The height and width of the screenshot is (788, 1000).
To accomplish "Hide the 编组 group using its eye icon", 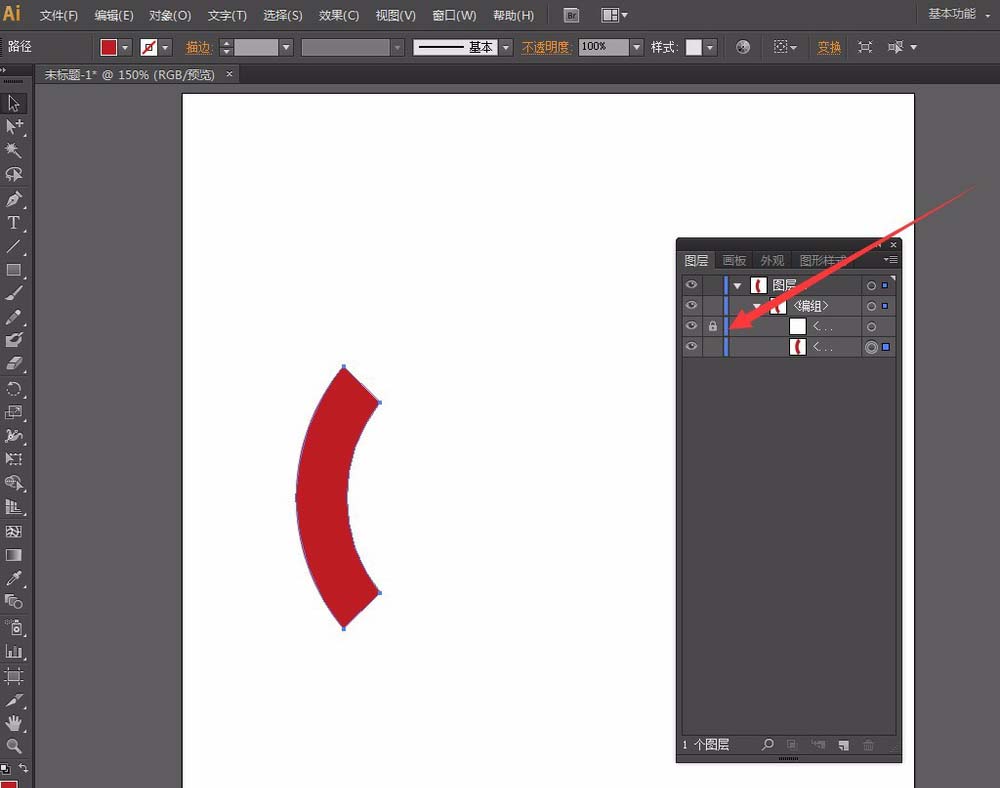I will pyautogui.click(x=691, y=306).
